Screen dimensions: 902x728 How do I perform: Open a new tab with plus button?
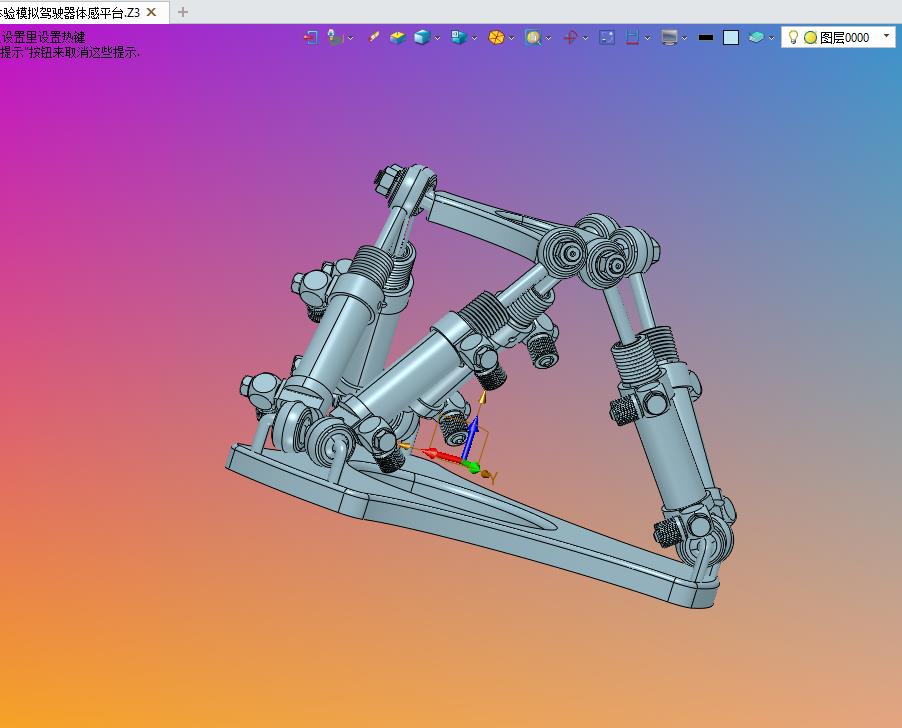click(182, 12)
